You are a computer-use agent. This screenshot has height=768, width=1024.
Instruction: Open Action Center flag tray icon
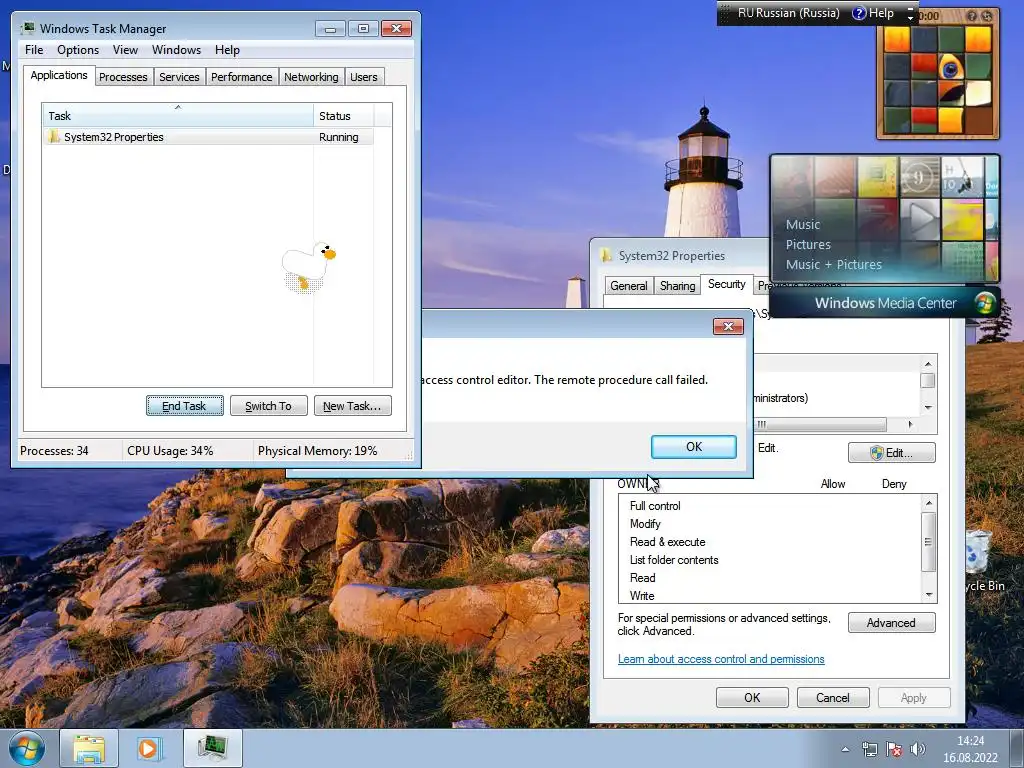pos(893,749)
